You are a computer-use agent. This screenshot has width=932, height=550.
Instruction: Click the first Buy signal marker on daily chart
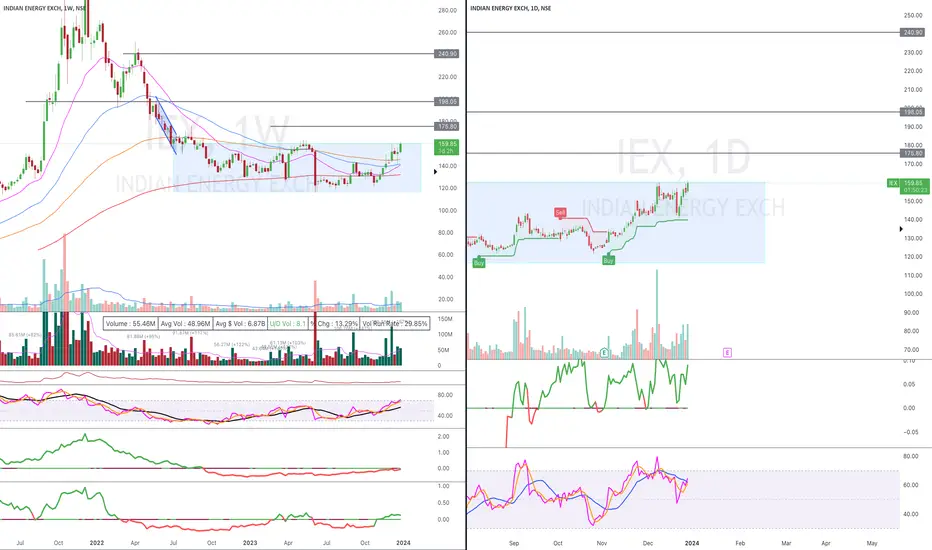(x=478, y=263)
